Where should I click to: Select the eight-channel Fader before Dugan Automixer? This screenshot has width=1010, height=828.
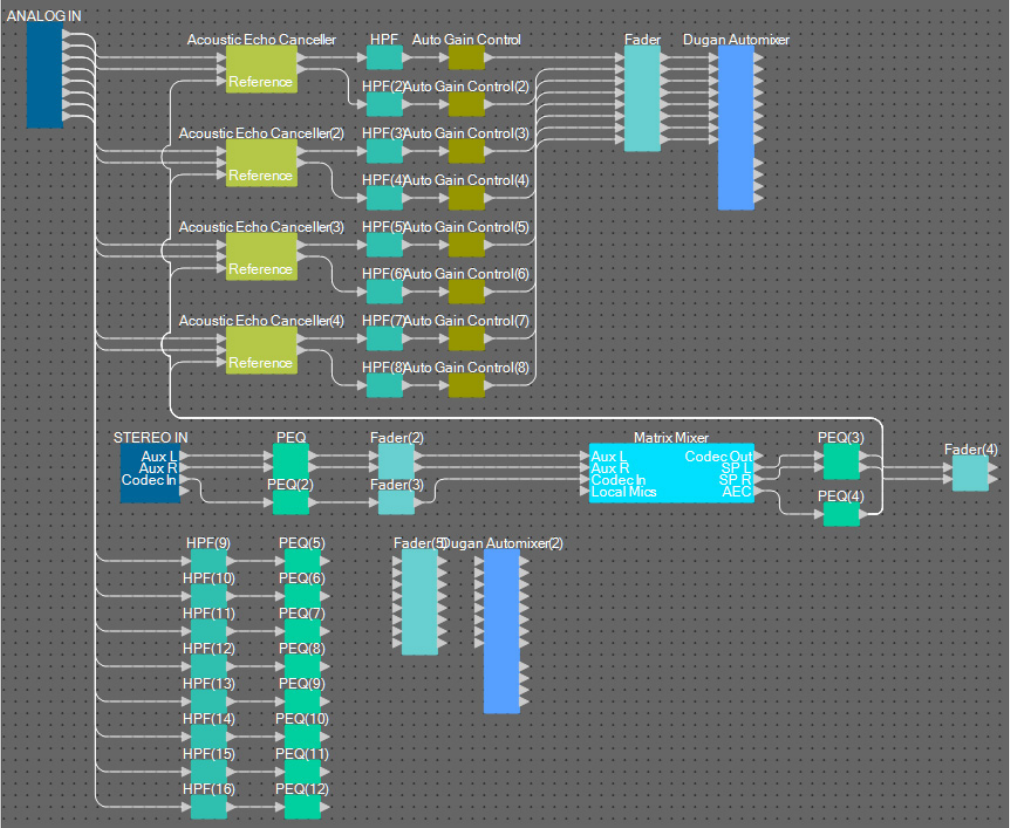coord(642,99)
